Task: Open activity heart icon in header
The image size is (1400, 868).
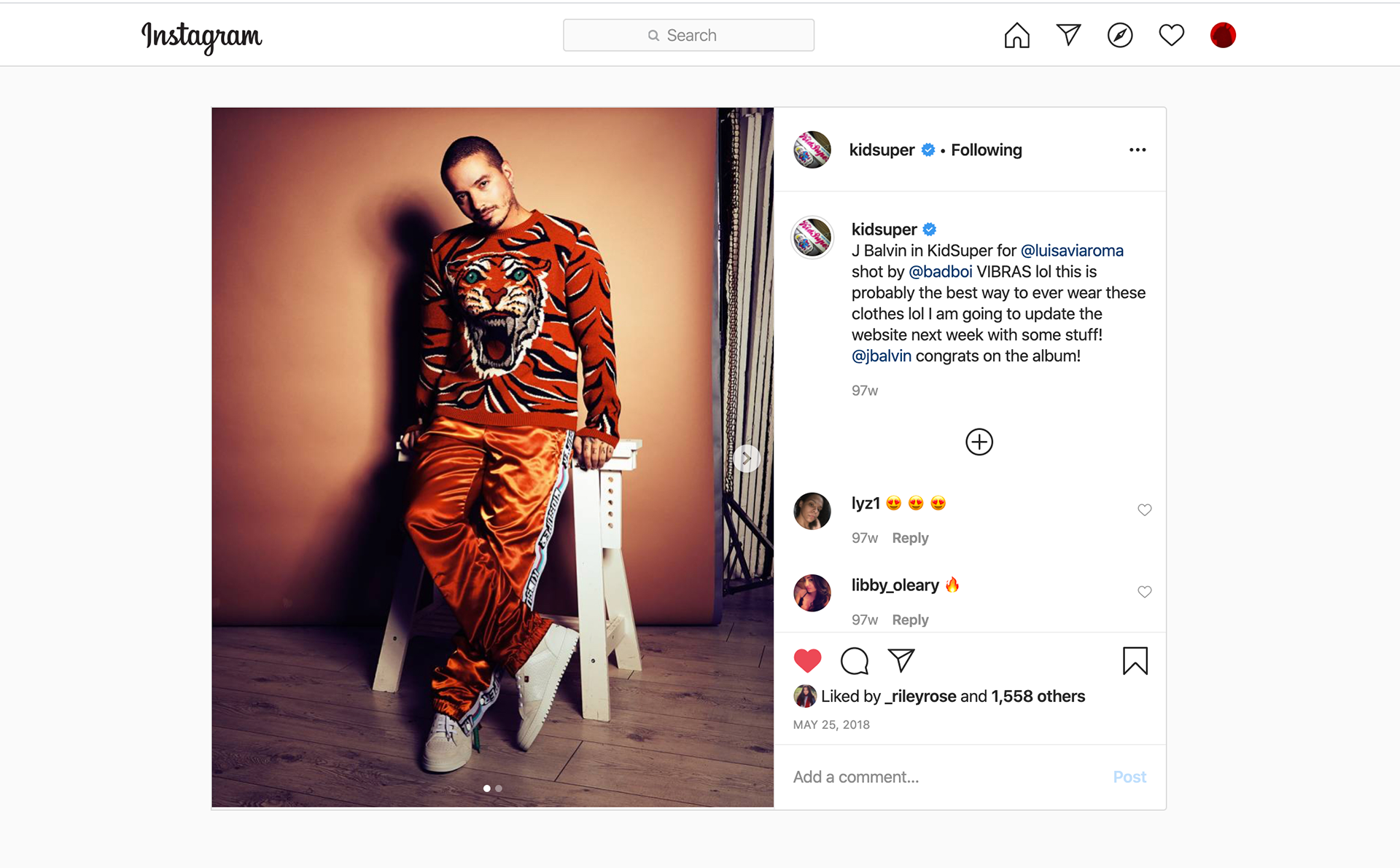Action: tap(1172, 35)
